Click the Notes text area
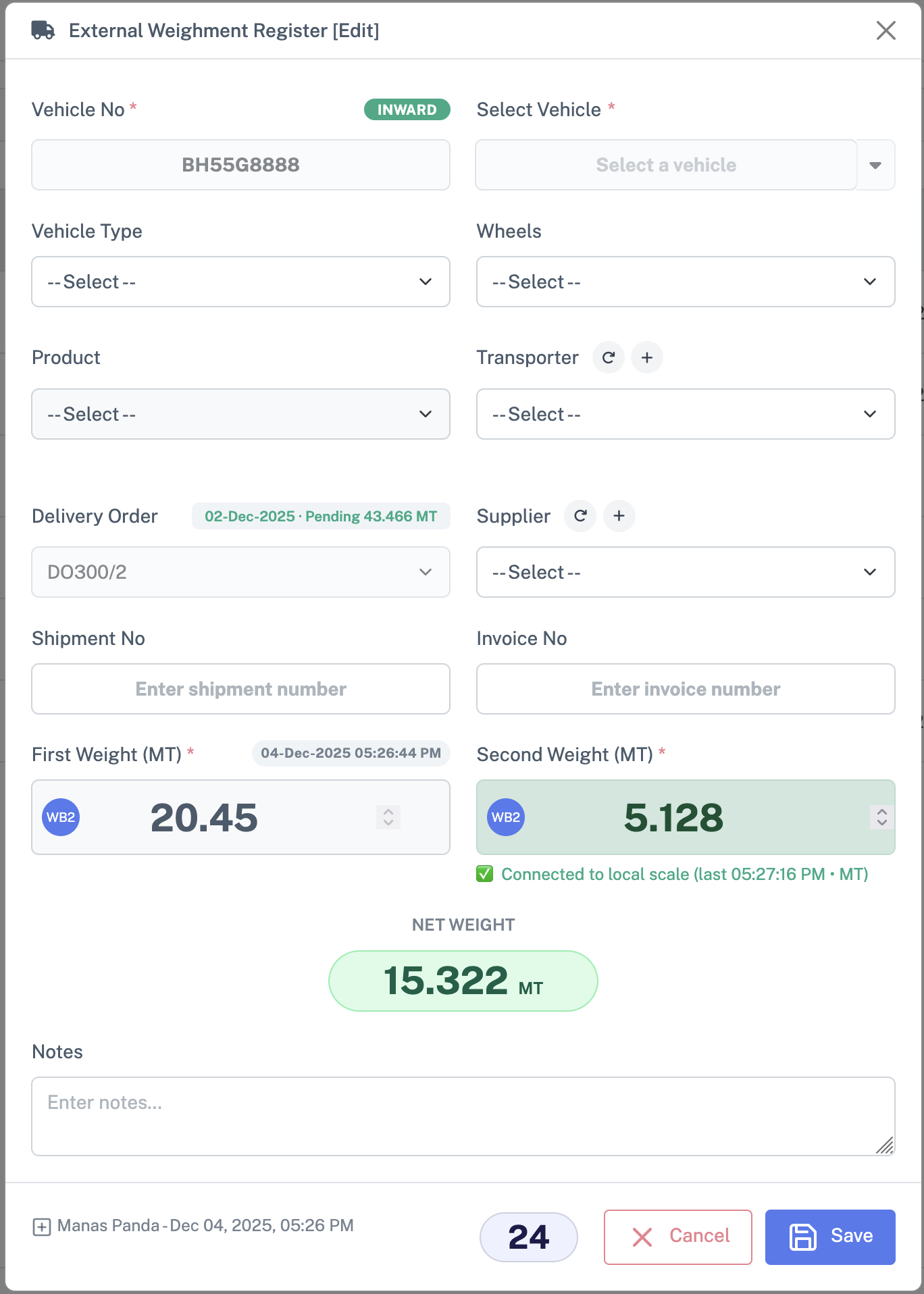924x1294 pixels. tap(463, 1116)
